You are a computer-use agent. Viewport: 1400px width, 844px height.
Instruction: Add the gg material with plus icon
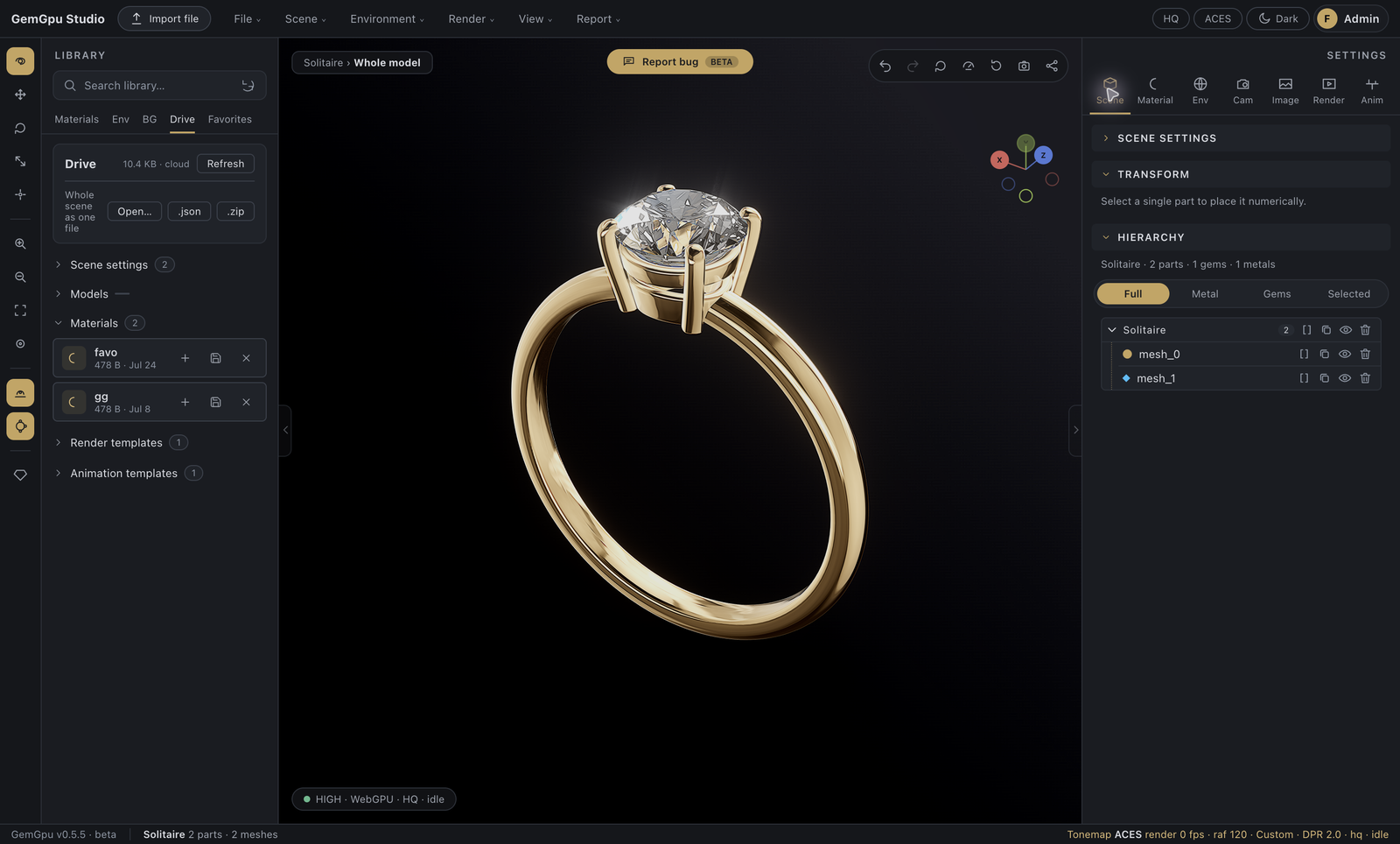(185, 402)
